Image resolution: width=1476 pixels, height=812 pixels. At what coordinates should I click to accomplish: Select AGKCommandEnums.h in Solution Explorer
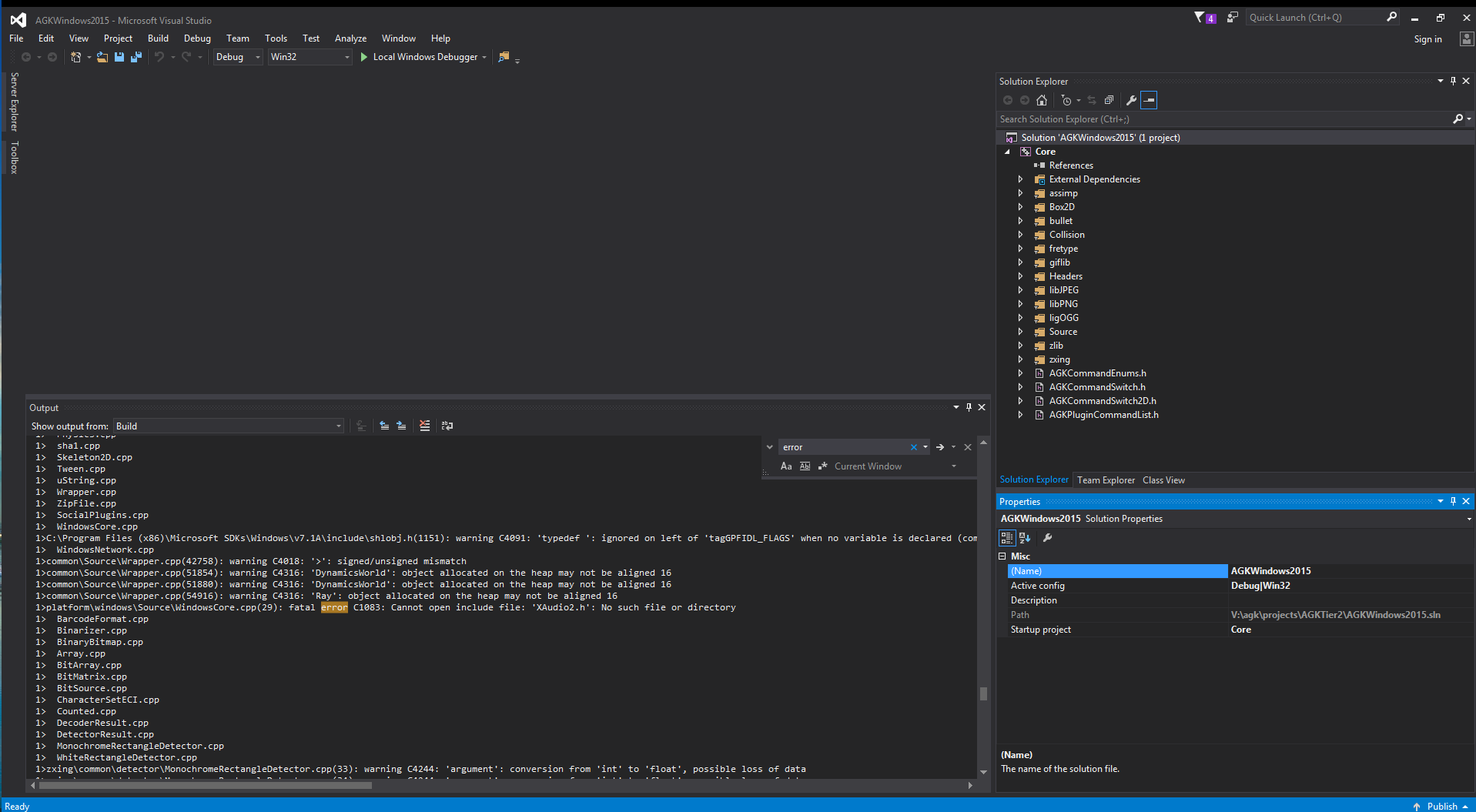(x=1097, y=373)
